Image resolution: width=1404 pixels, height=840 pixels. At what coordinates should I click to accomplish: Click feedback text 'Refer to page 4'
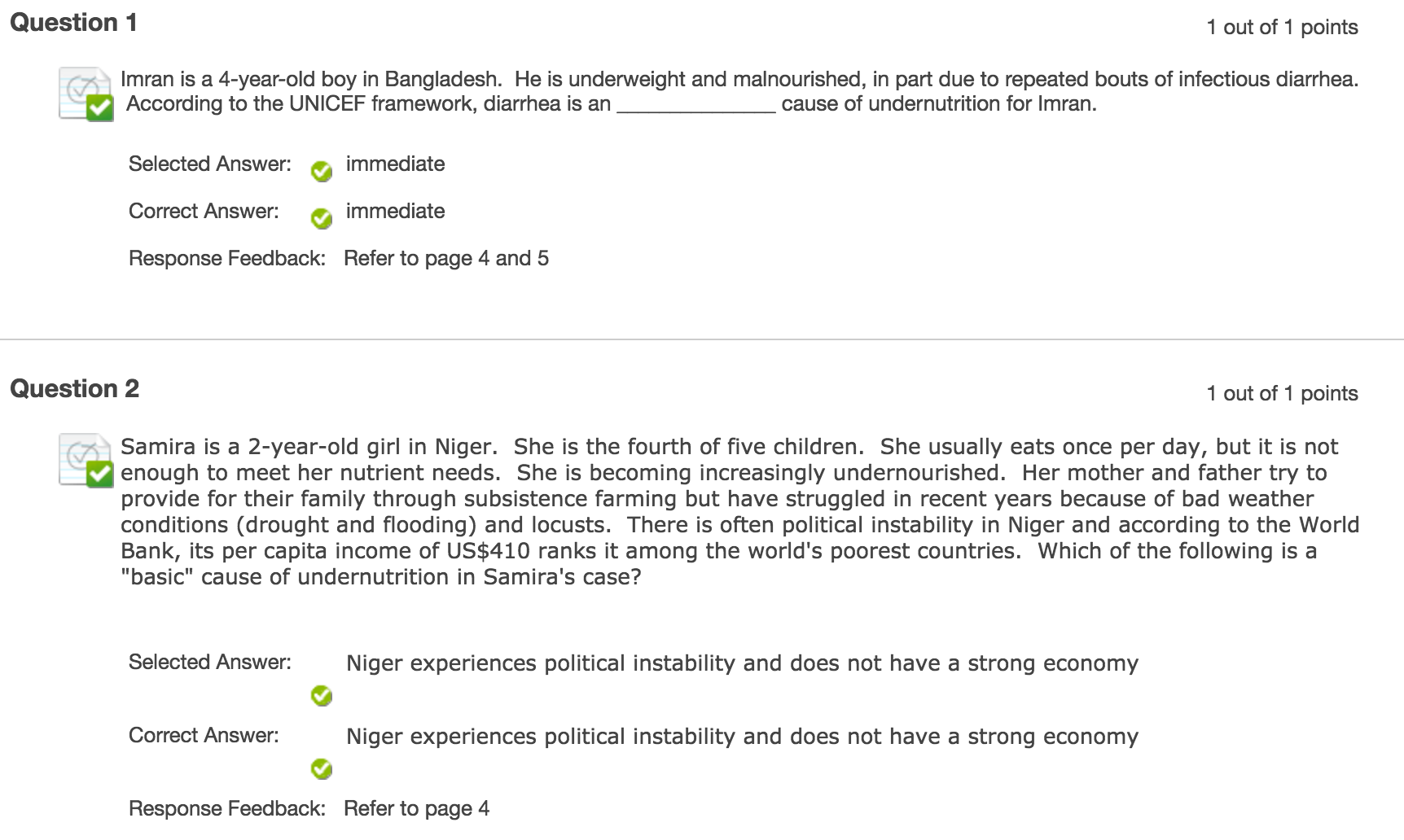tap(416, 809)
